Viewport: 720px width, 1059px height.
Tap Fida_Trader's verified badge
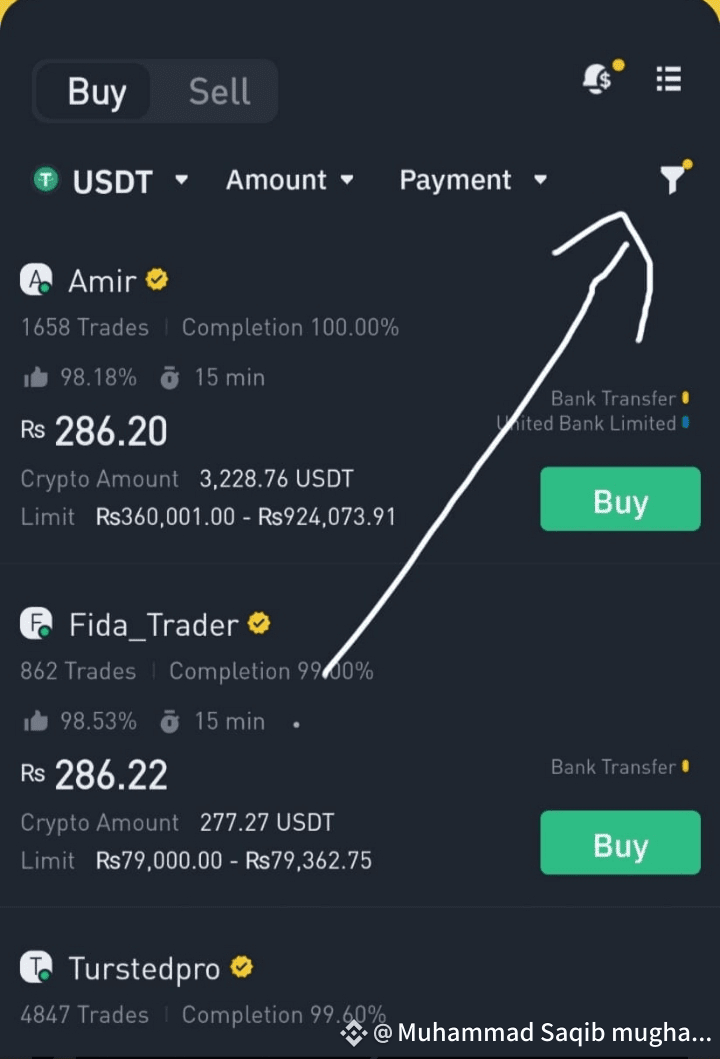click(259, 623)
